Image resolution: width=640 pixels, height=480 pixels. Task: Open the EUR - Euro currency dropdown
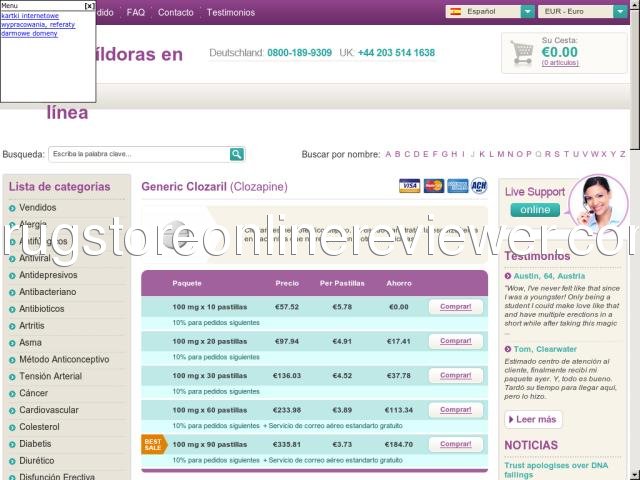pyautogui.click(x=582, y=11)
